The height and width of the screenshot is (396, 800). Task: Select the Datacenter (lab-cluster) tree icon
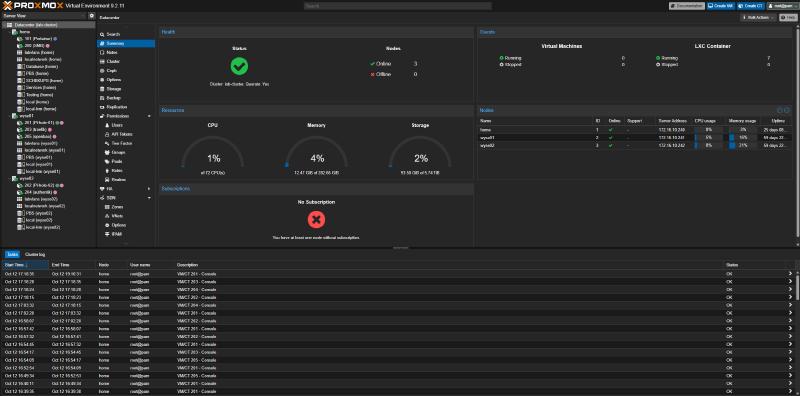point(10,24)
